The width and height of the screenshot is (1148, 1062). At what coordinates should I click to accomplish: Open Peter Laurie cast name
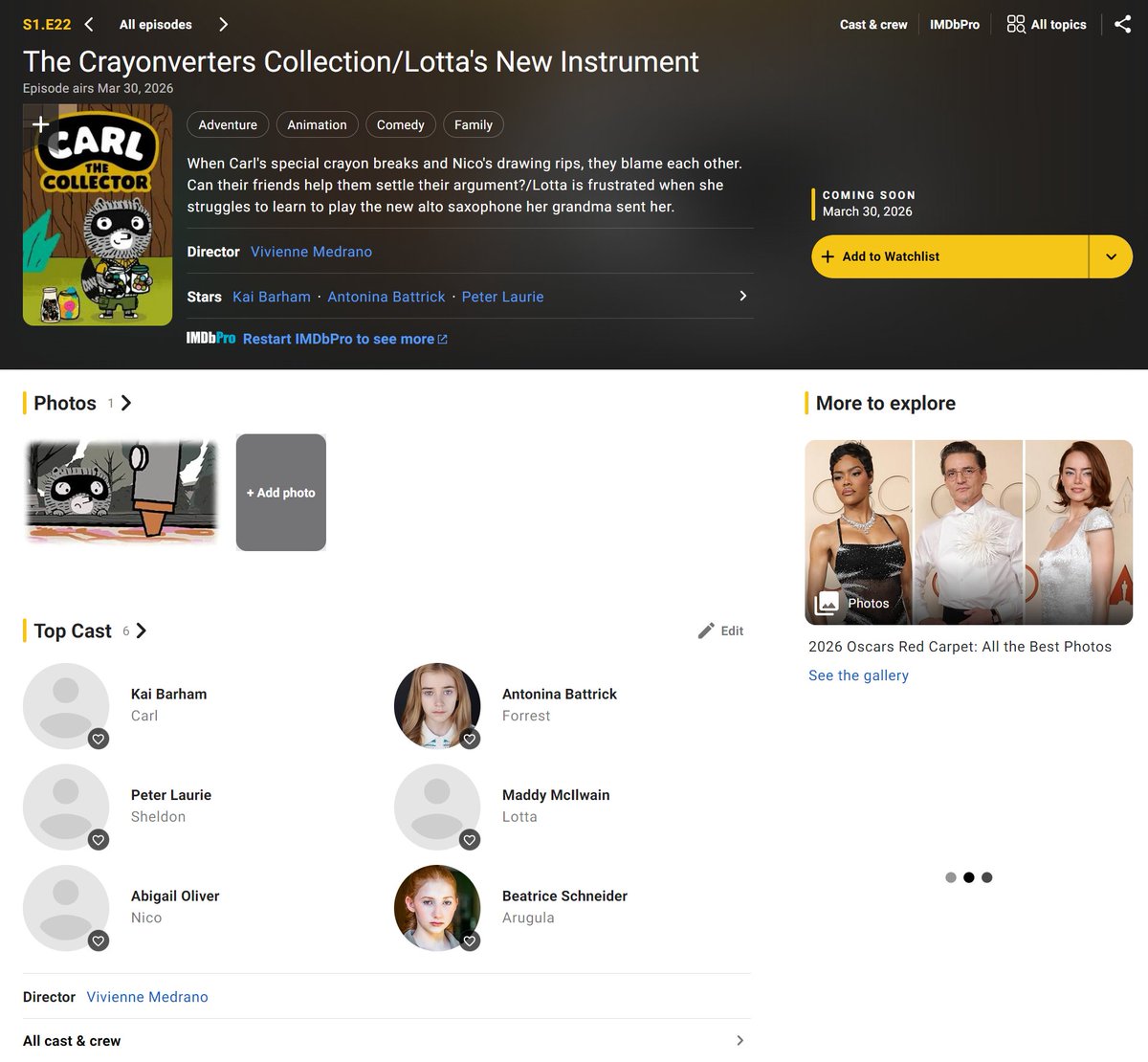171,795
